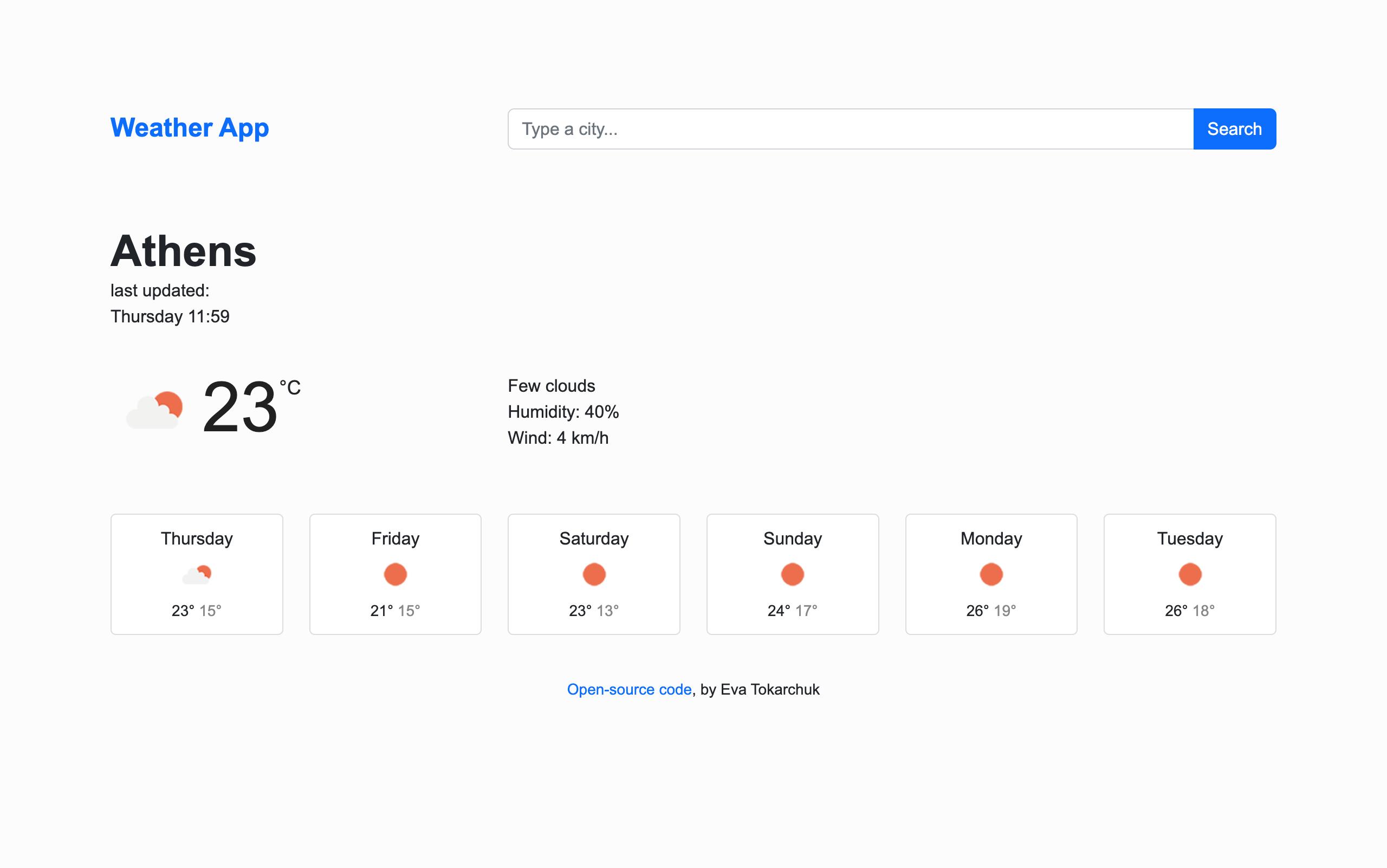Click the sunny icon for Monday forecast
The width and height of the screenshot is (1387, 868).
point(991,574)
